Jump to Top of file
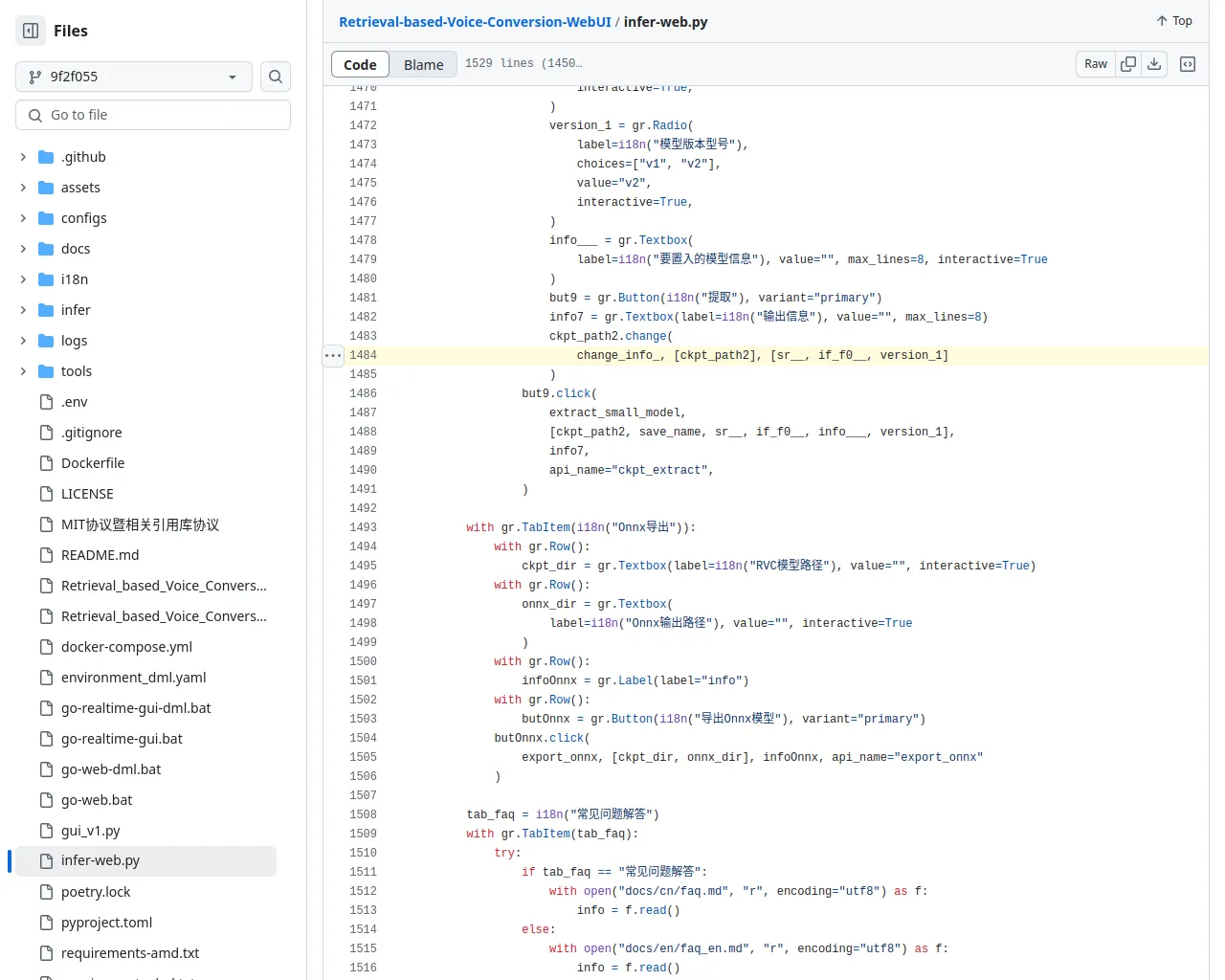 click(1174, 21)
